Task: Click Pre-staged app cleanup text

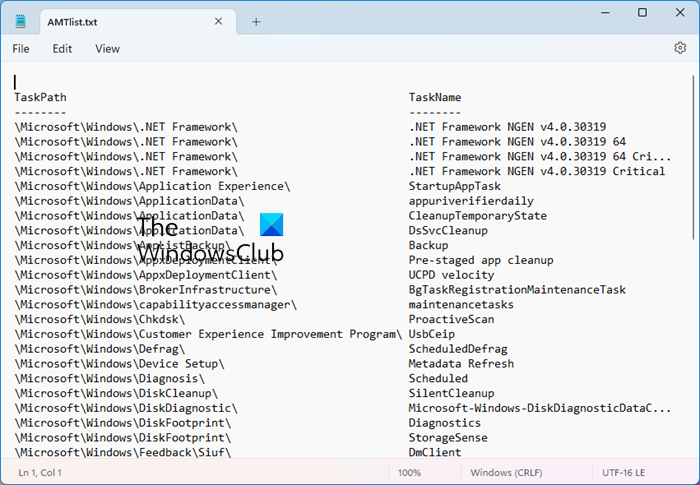Action: 481,260
